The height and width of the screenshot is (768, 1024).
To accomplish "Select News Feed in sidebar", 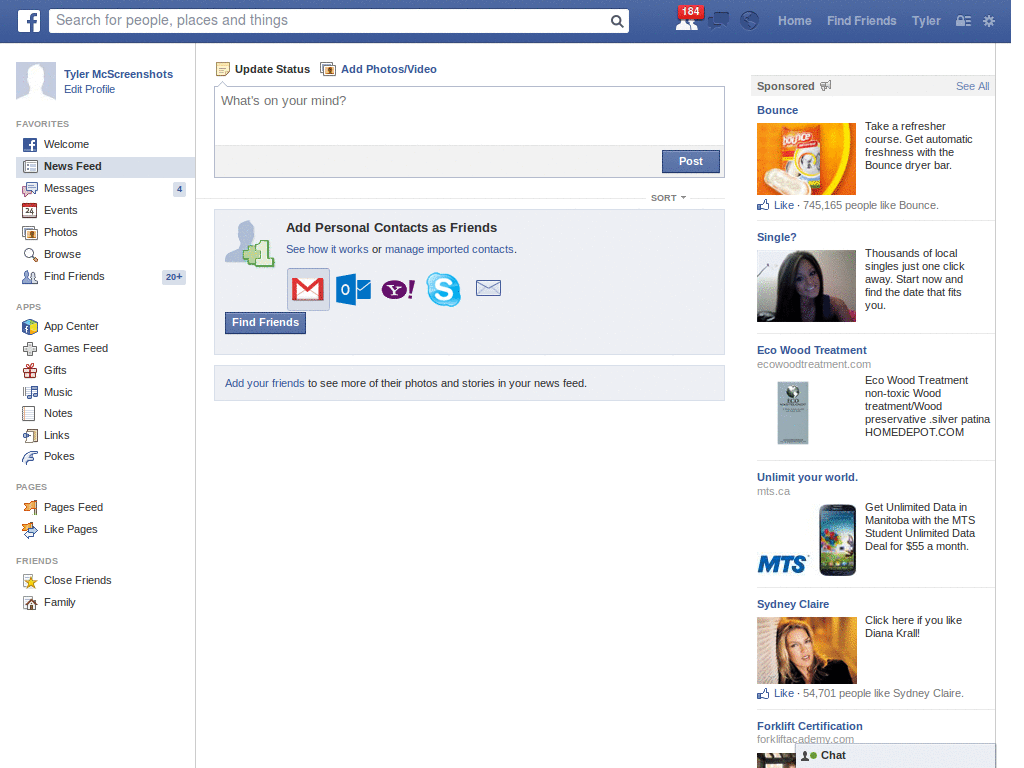I will (105, 167).
